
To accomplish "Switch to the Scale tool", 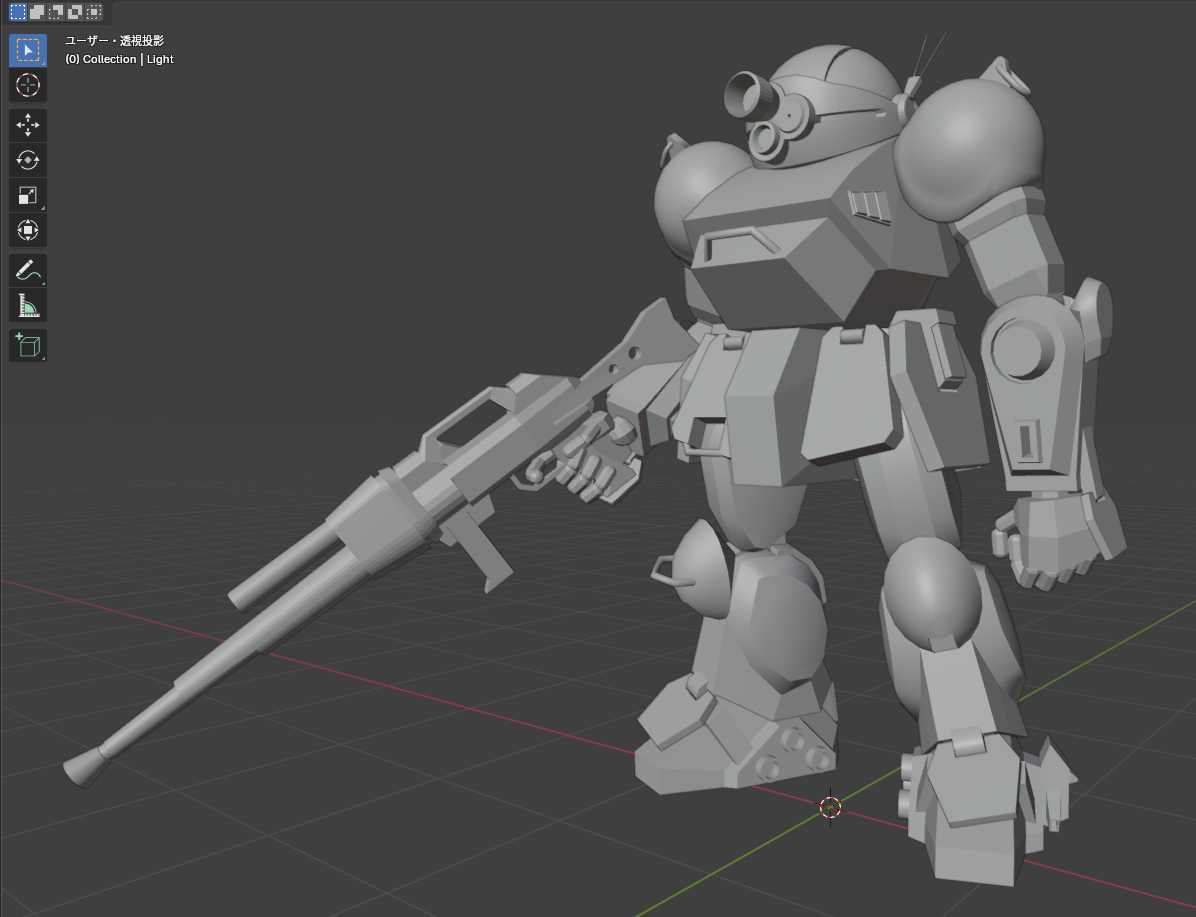I will coord(27,195).
